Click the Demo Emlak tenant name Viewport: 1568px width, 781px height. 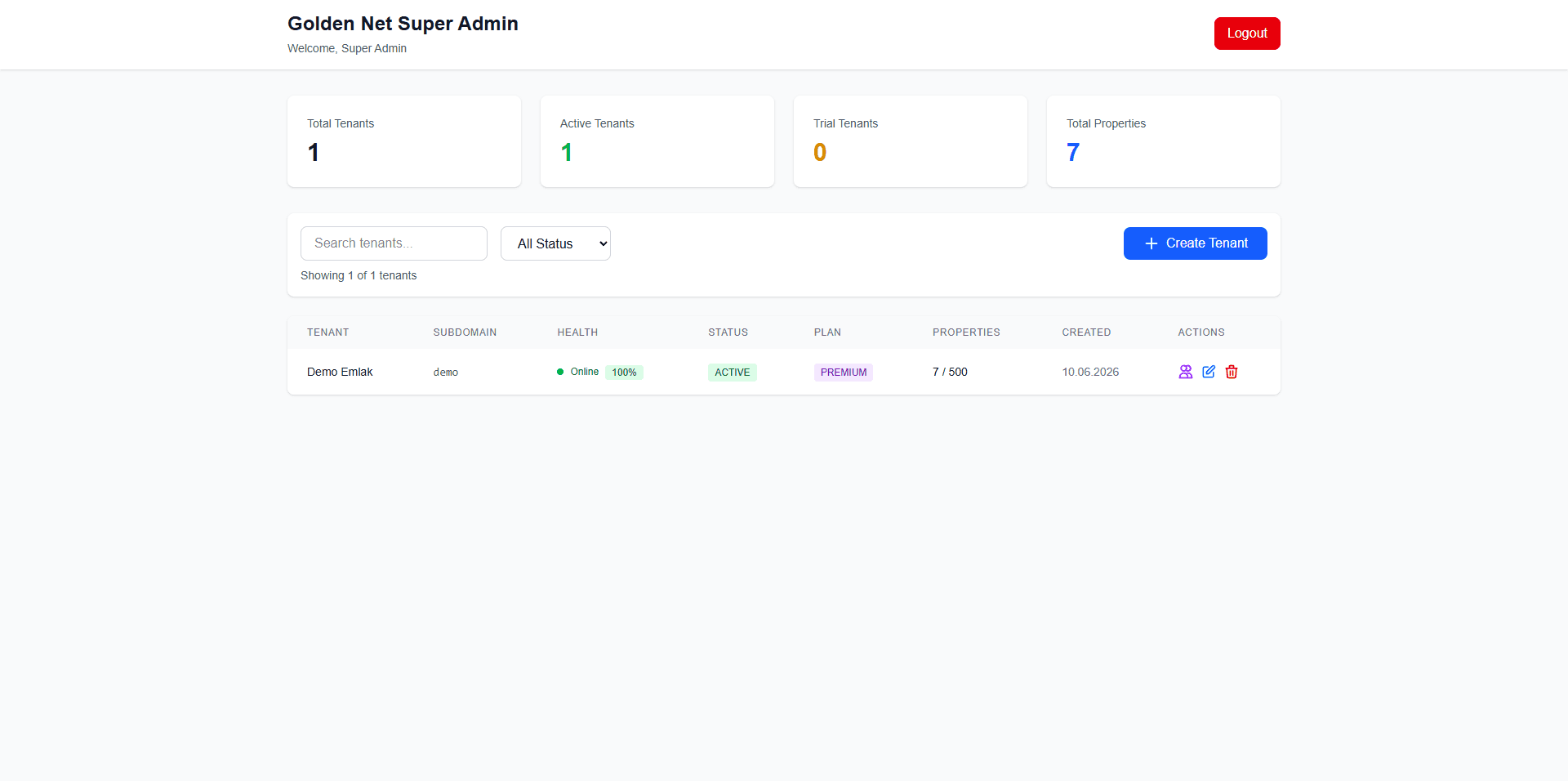click(x=340, y=372)
